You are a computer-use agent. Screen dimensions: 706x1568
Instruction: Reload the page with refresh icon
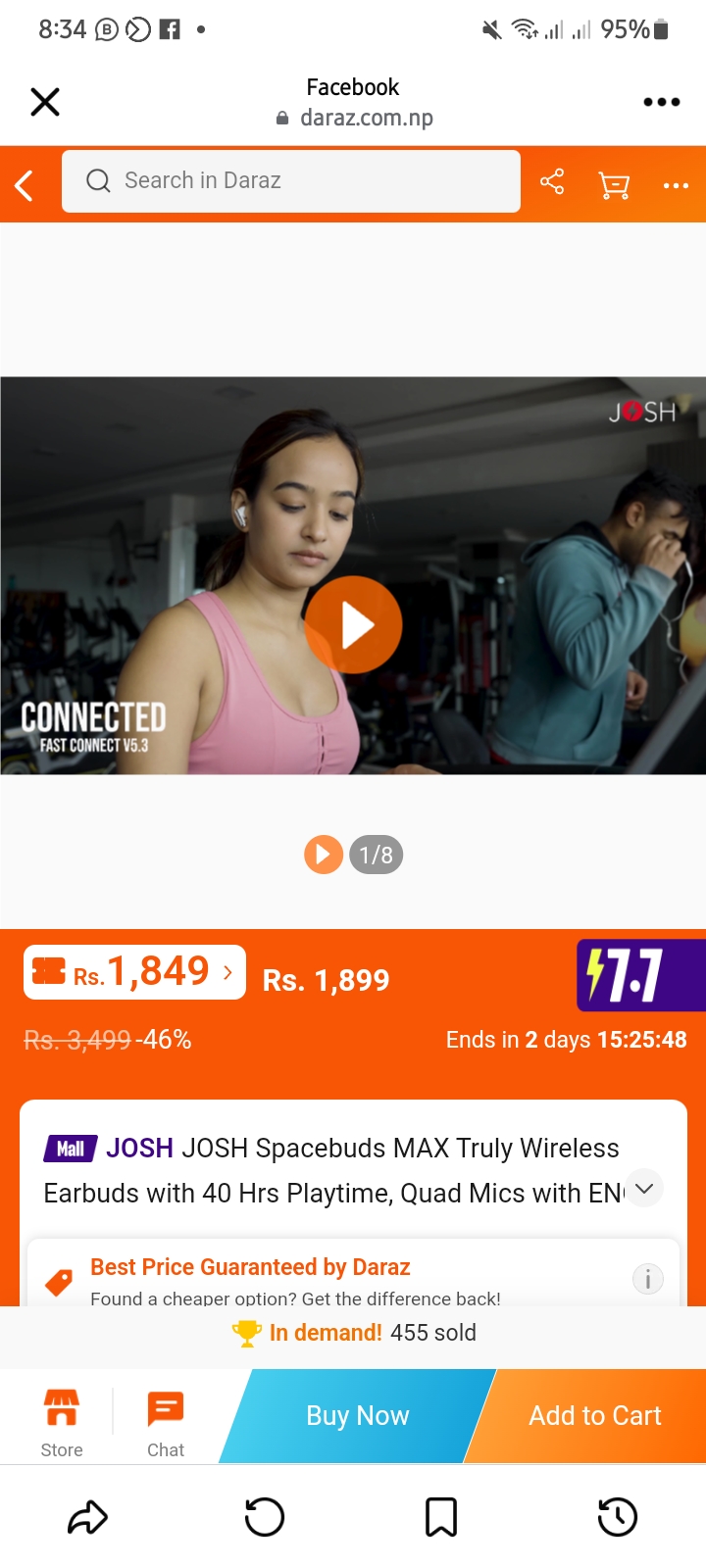(x=265, y=1517)
